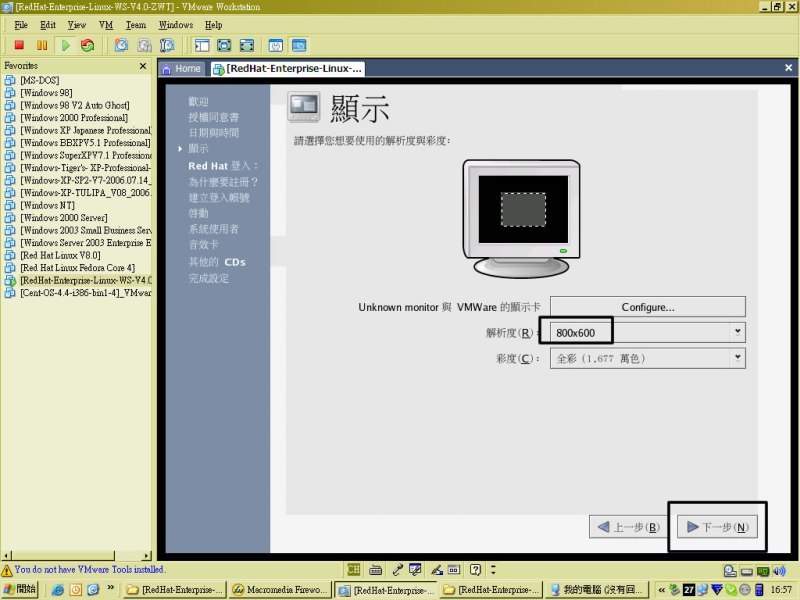Click the Manage Snapshots toolbar icon
800x600 pixels.
[167, 45]
